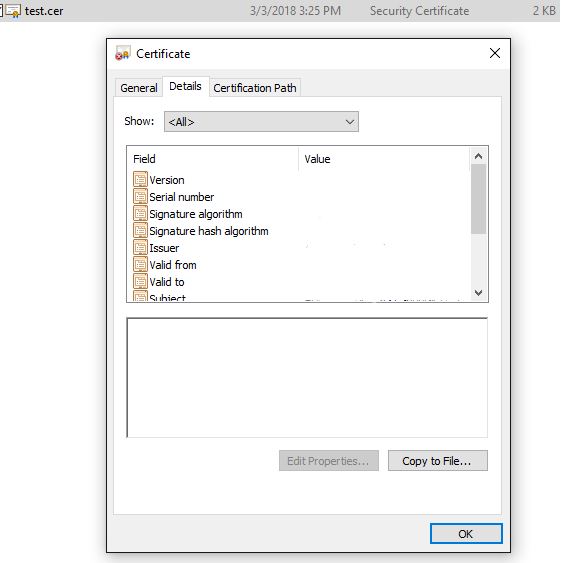Click the Valid from field icon
561x563 pixels.
point(140,265)
